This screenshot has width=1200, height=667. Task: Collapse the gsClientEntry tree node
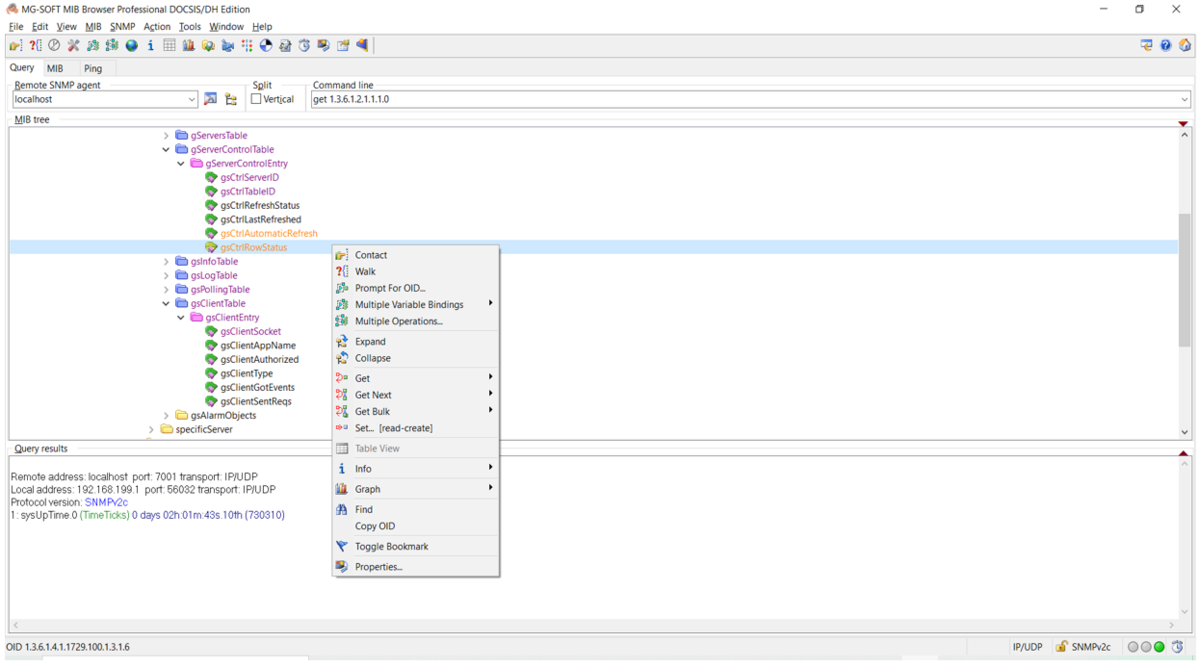[181, 317]
